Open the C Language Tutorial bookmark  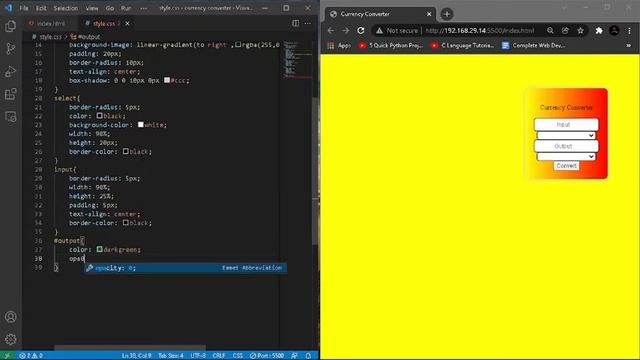pyautogui.click(x=462, y=45)
